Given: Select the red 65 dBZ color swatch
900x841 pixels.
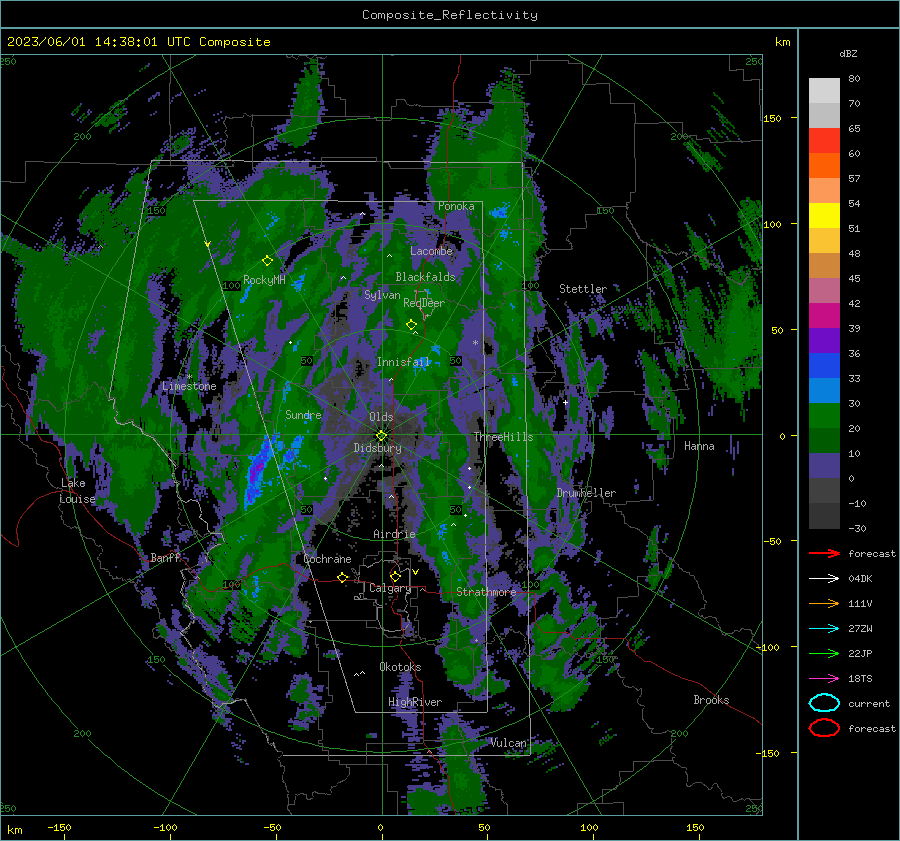Looking at the screenshot, I should point(824,141).
